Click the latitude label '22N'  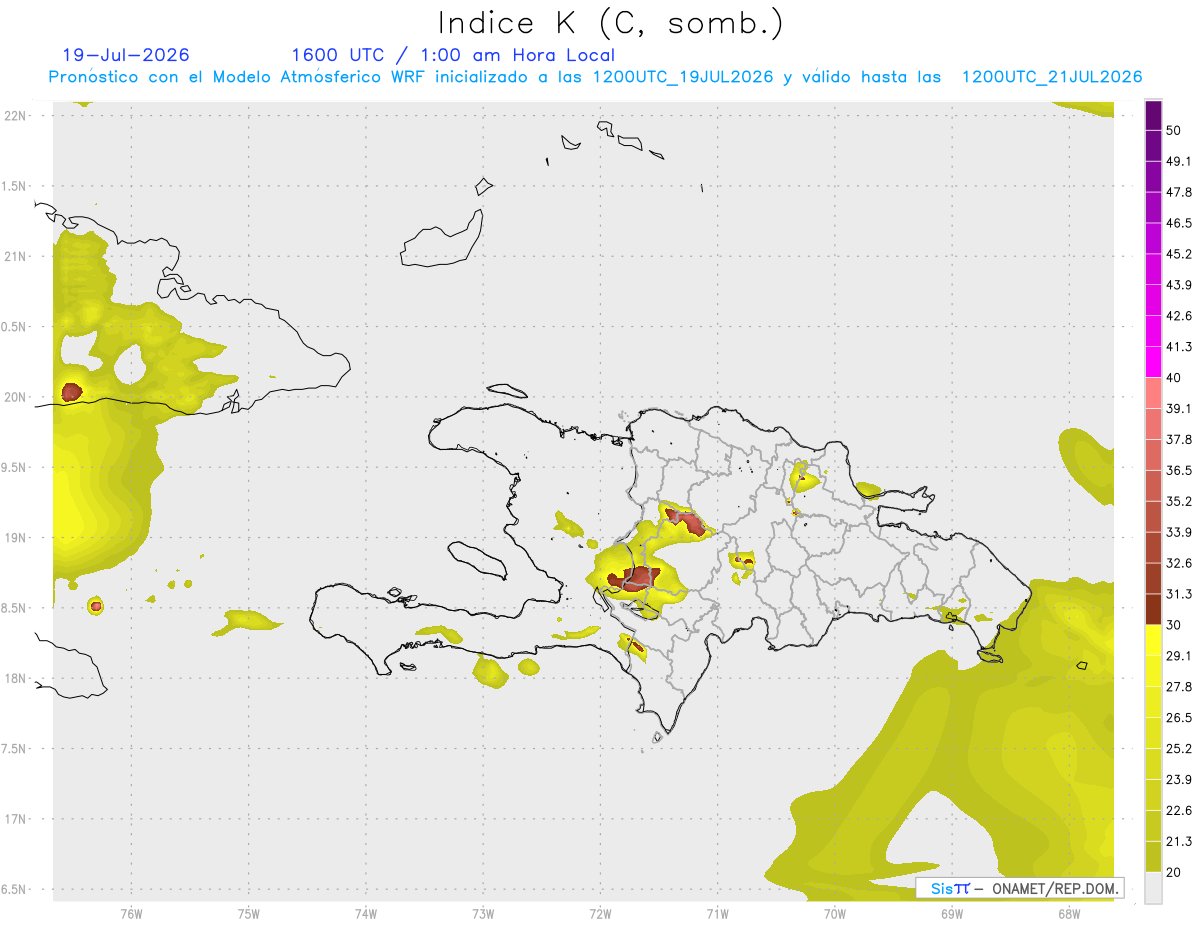tap(16, 115)
